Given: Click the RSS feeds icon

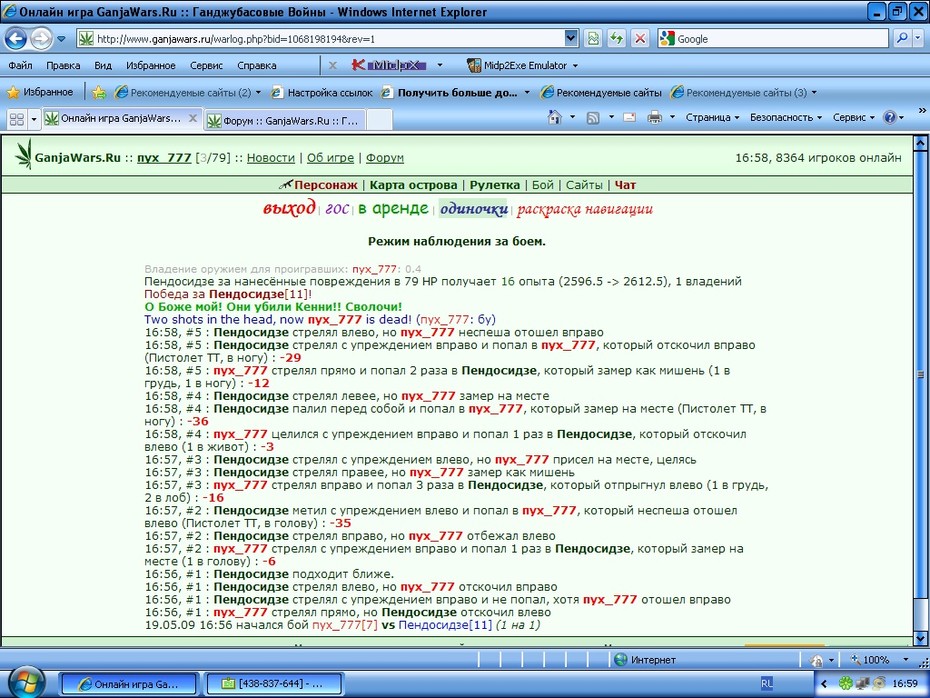Looking at the screenshot, I should pos(593,118).
